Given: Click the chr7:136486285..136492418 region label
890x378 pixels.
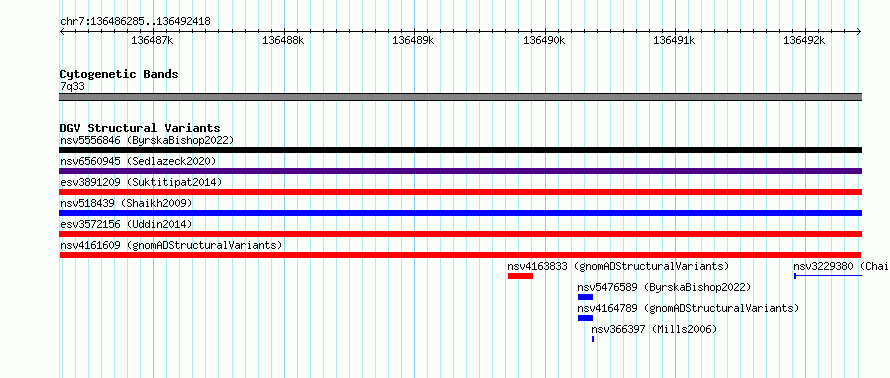Looking at the screenshot, I should 135,22.
